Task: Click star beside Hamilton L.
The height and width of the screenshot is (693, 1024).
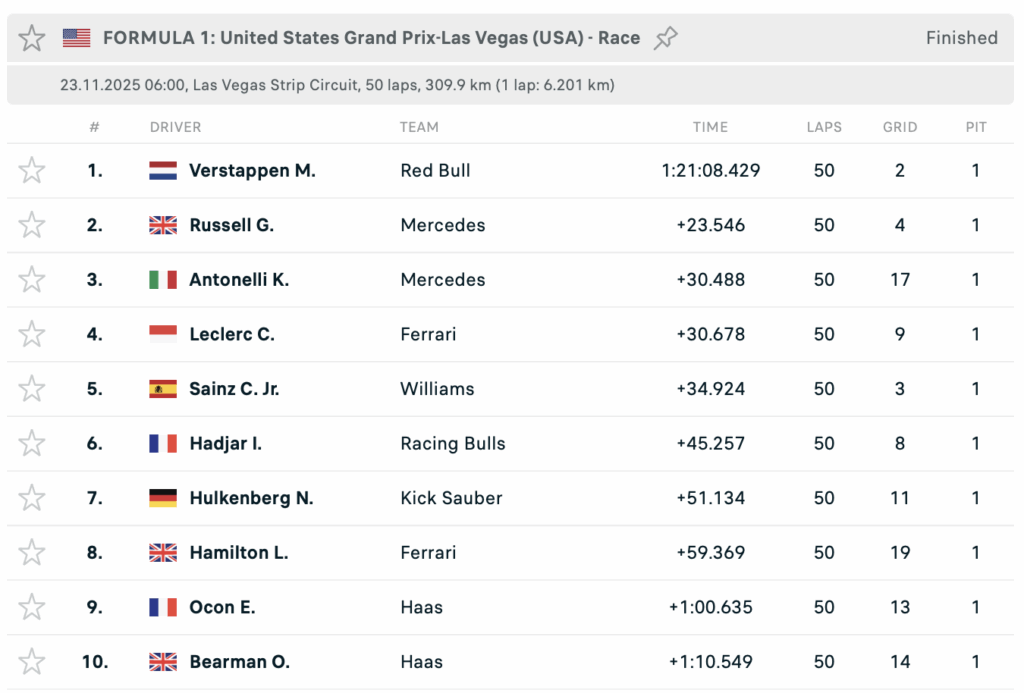Action: coord(32,552)
